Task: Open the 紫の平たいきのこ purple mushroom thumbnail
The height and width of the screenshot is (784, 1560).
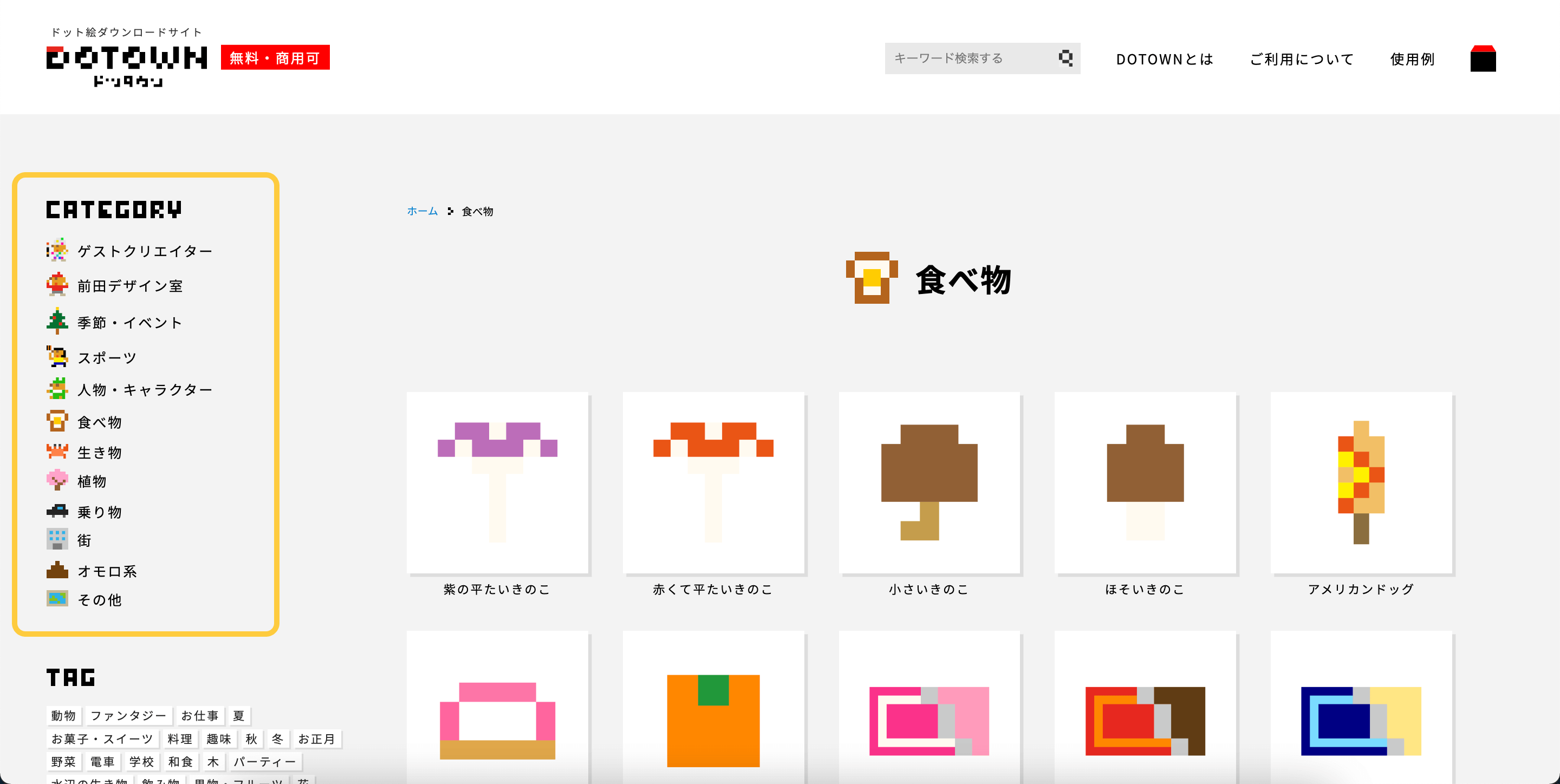Action: click(x=497, y=482)
